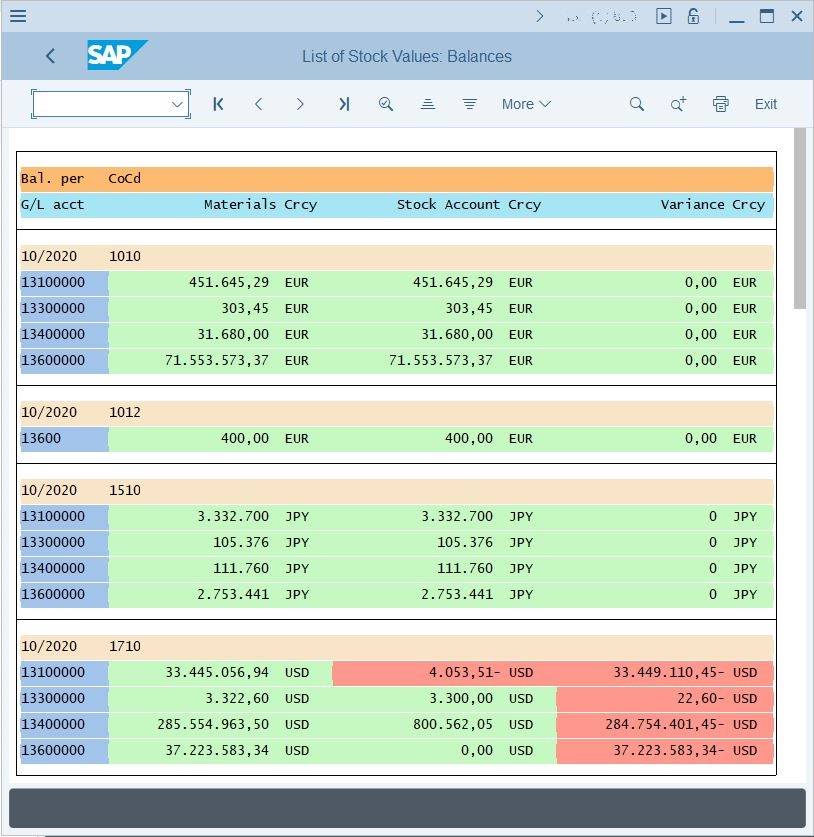This screenshot has width=814, height=837.
Task: Open the command field dropdown arrow
Action: coord(177,104)
